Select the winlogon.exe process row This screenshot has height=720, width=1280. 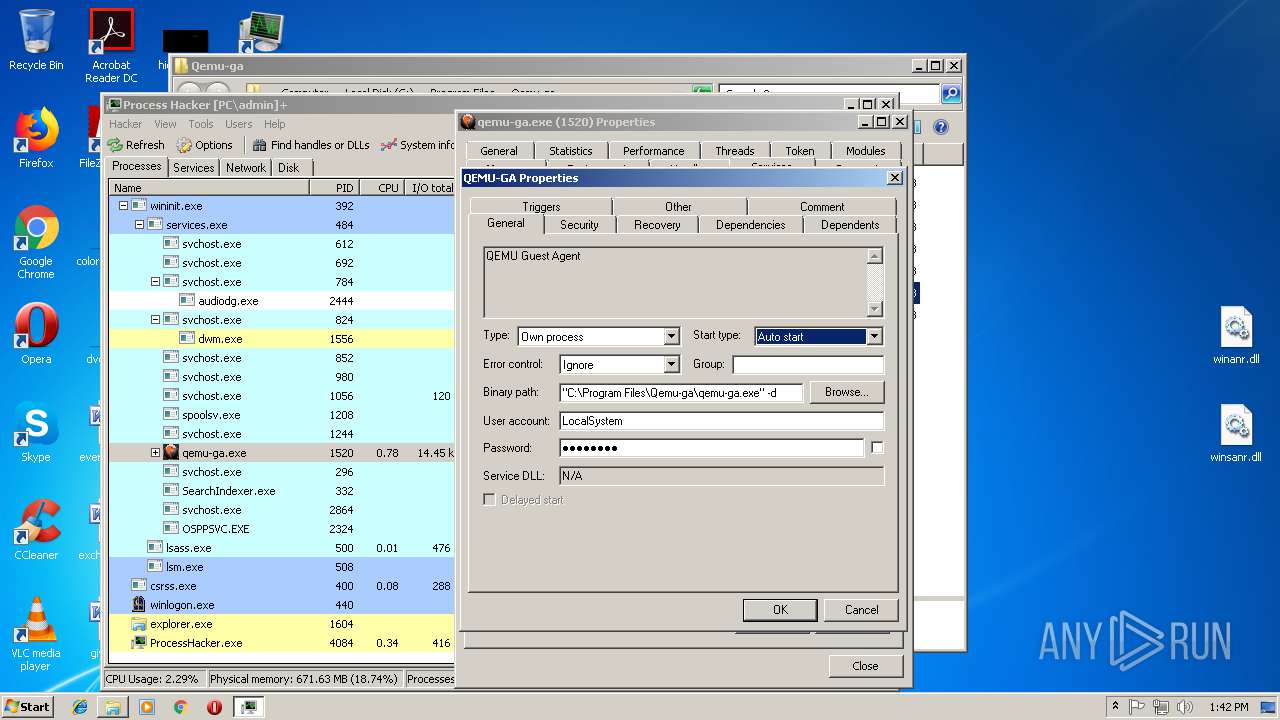click(281, 604)
